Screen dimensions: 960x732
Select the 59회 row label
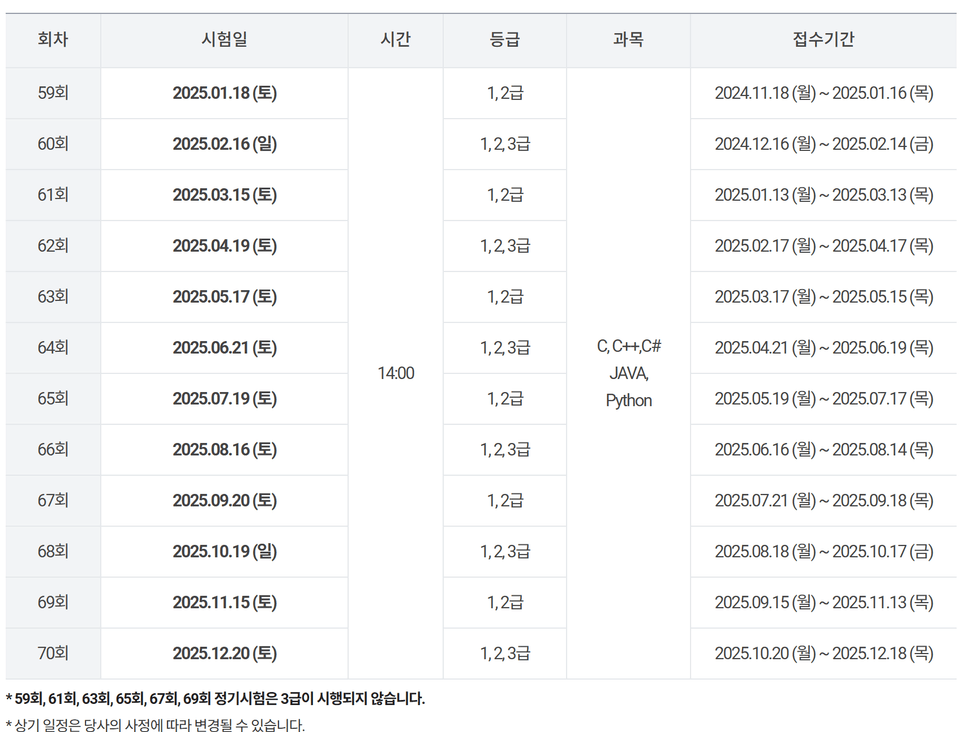(x=53, y=93)
